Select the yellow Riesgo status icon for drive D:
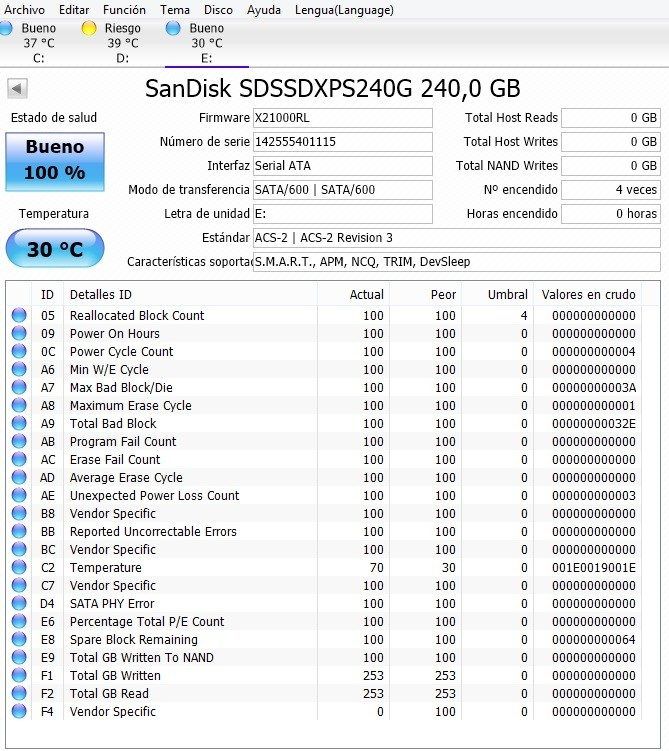 [x=89, y=28]
